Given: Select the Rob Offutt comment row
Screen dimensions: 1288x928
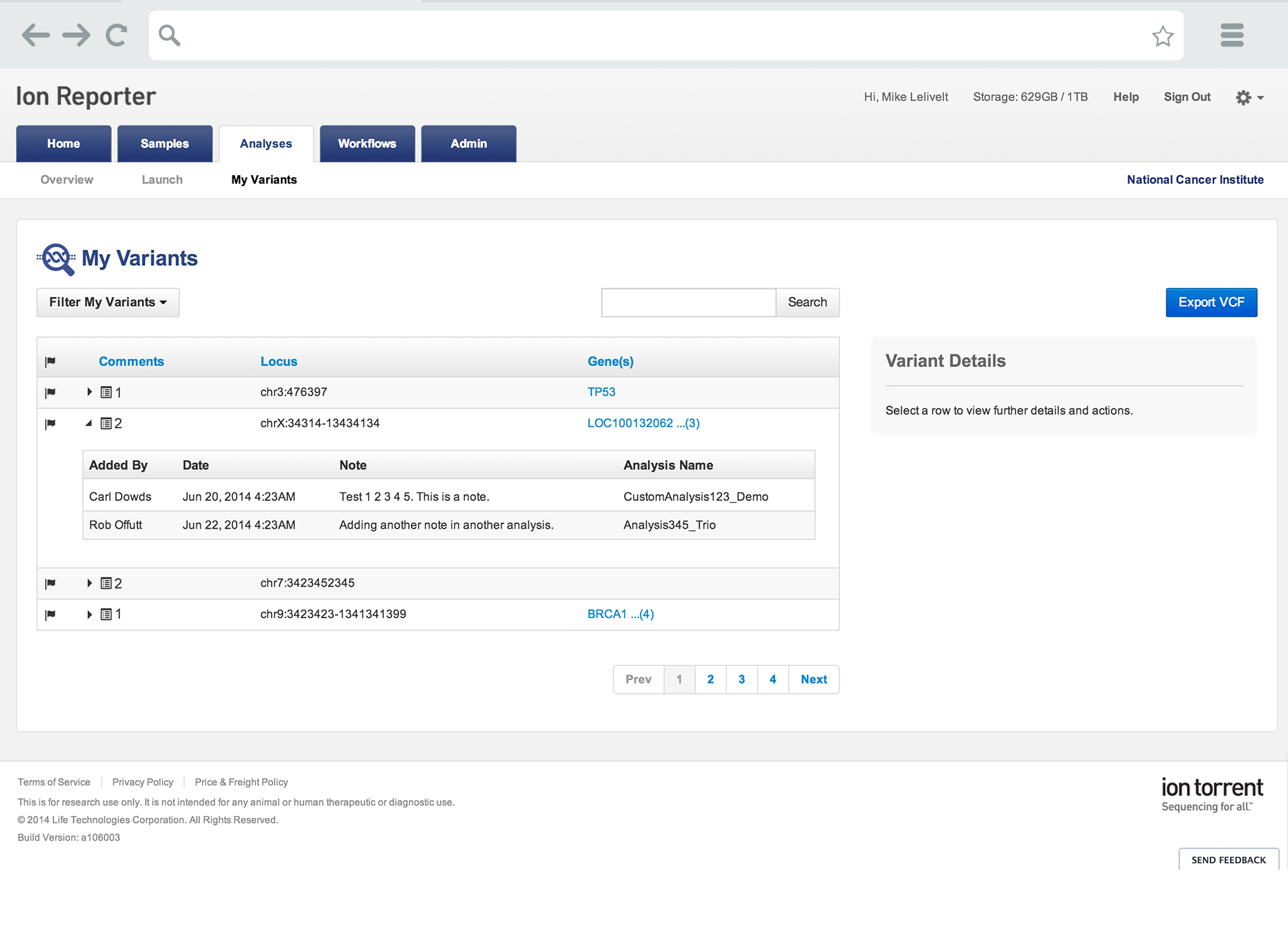Looking at the screenshot, I should (x=448, y=525).
